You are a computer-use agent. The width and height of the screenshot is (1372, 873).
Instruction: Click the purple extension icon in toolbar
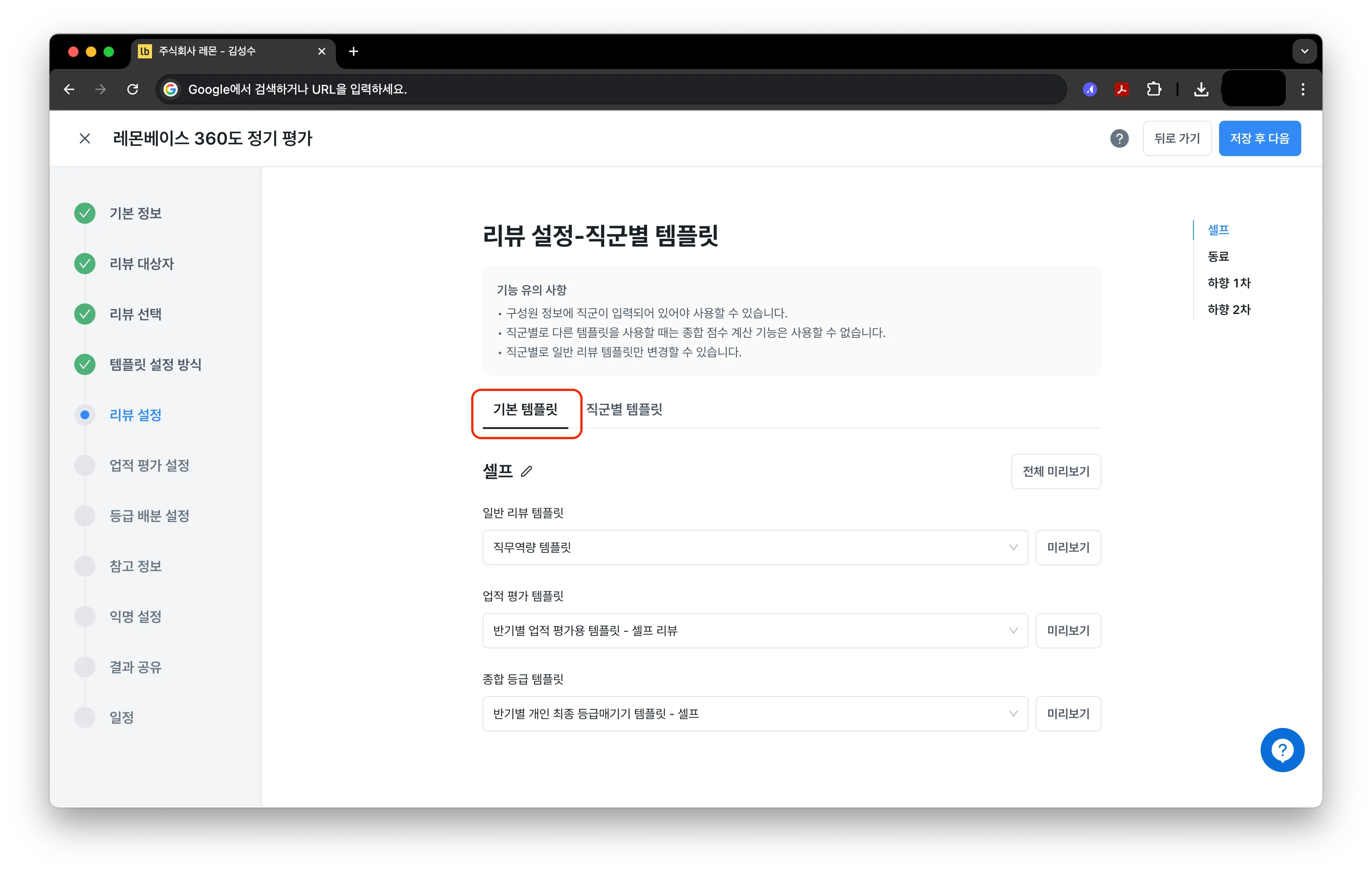1090,89
